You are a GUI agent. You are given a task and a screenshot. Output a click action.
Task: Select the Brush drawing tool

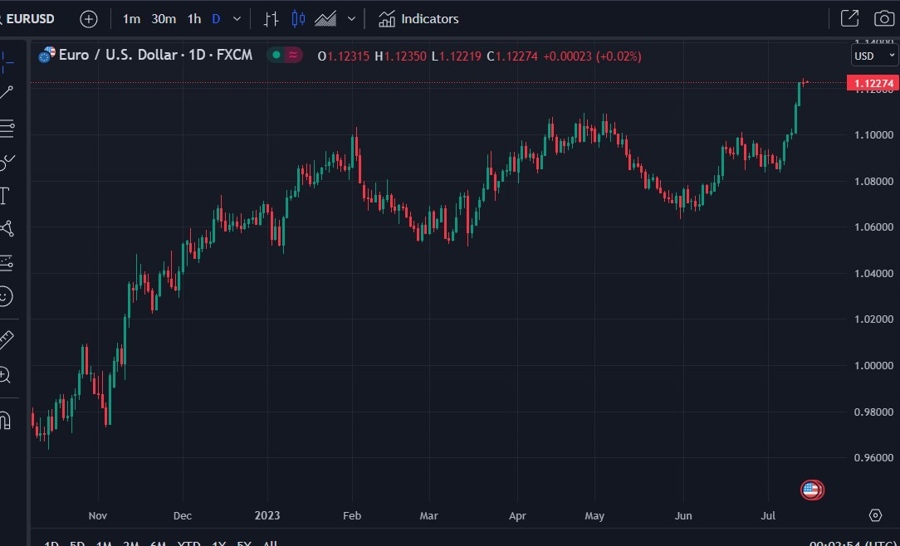(x=7, y=162)
